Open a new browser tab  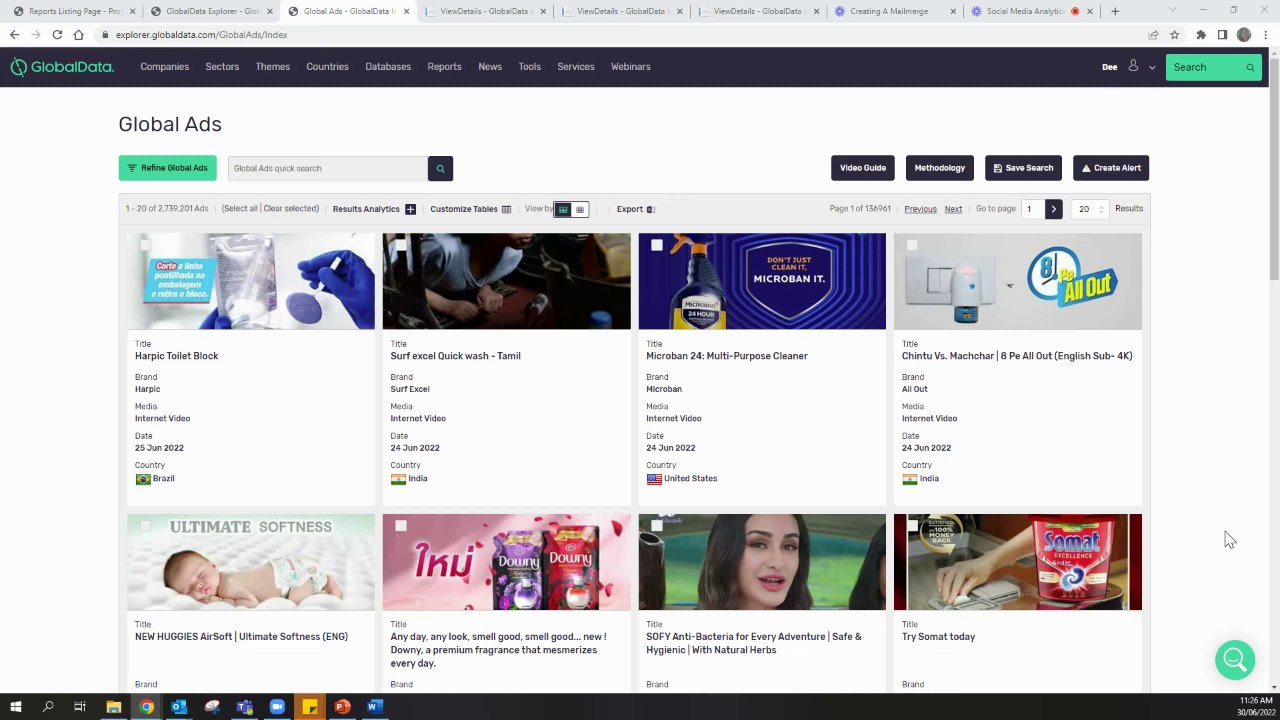pos(1115,11)
